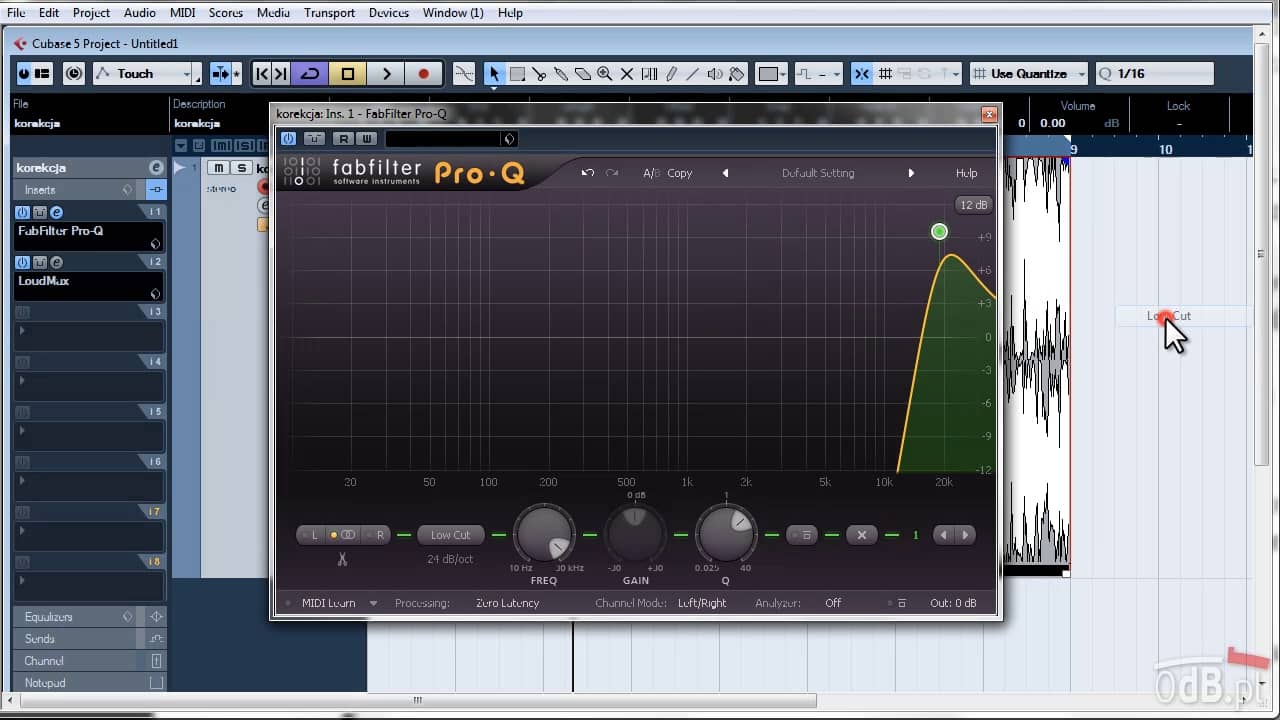Open the Devices menu
The width and height of the screenshot is (1280, 720).
click(x=388, y=12)
